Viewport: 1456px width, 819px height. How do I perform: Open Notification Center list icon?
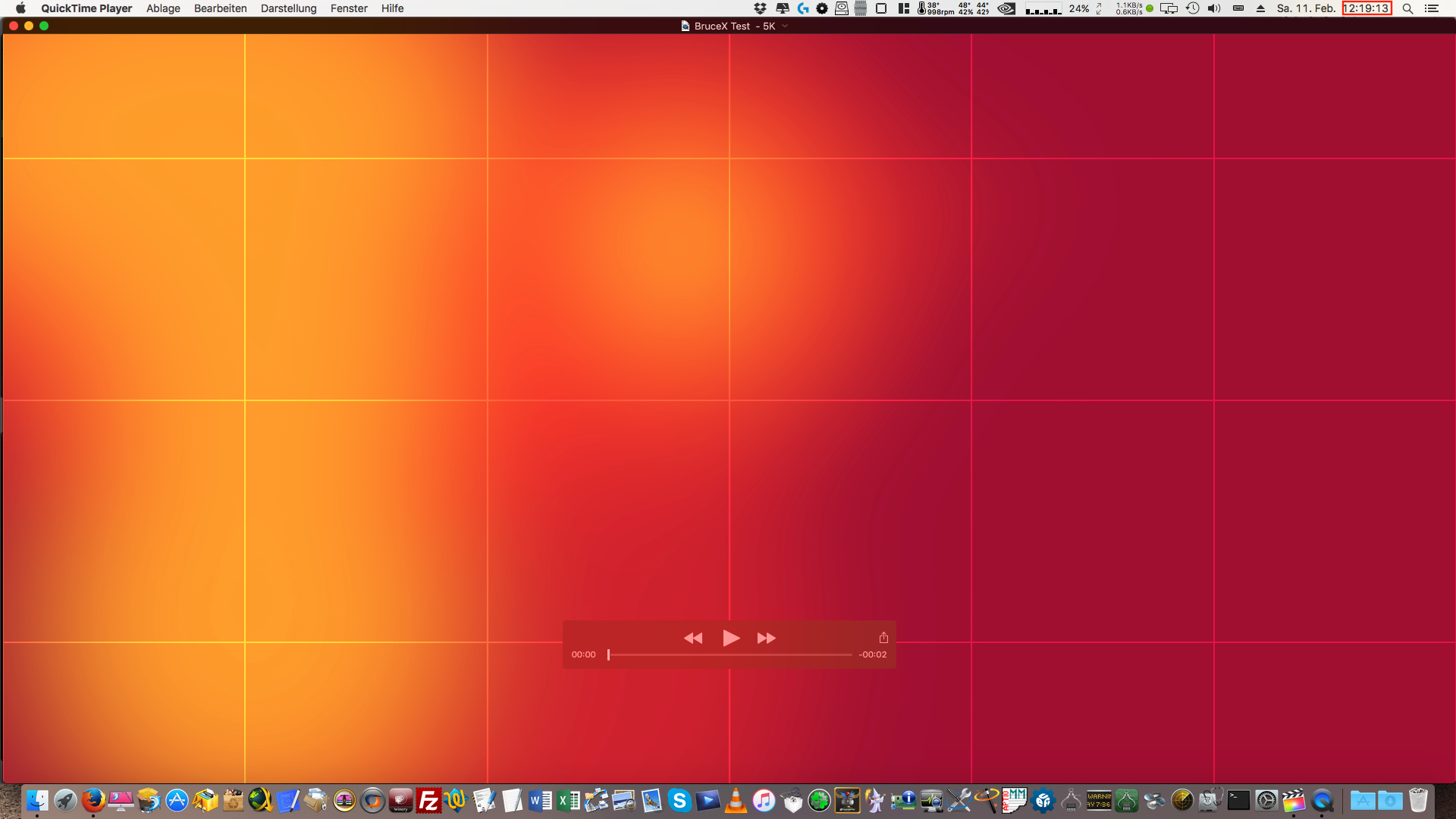[x=1432, y=8]
